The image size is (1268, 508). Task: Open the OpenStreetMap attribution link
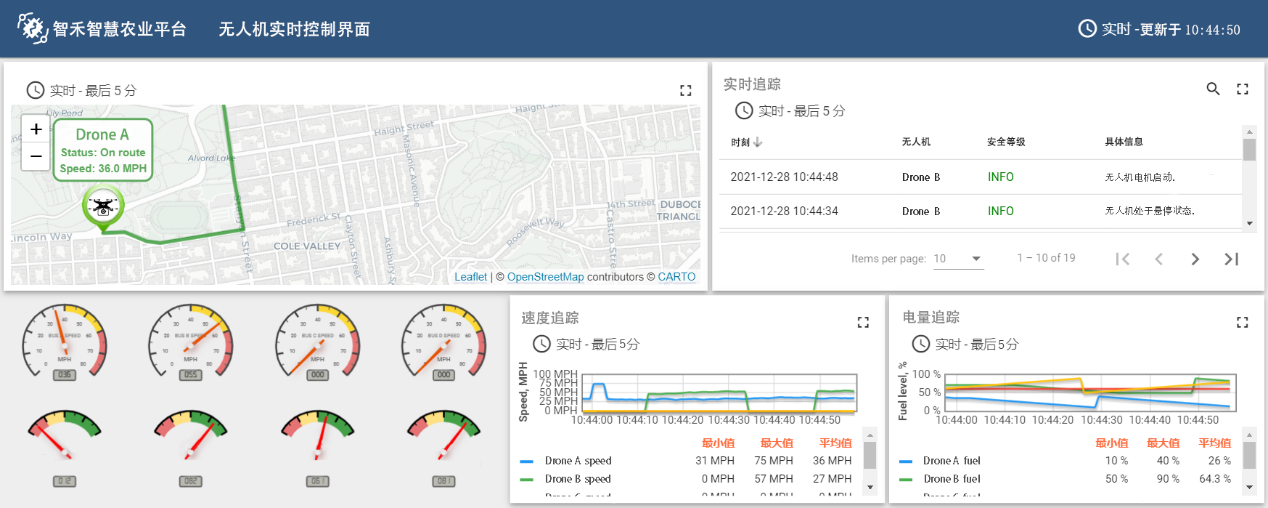pyautogui.click(x=545, y=277)
